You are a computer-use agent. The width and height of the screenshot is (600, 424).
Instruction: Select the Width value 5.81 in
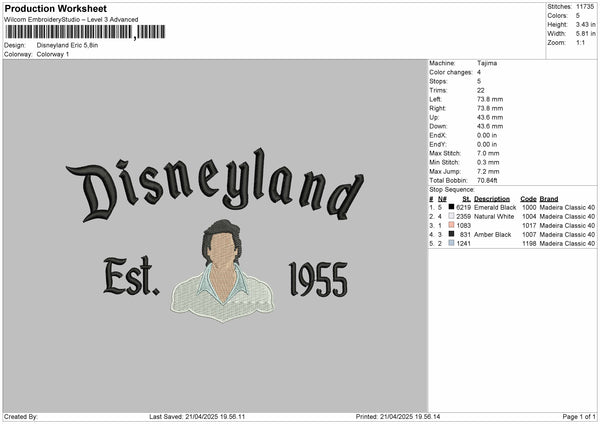pyautogui.click(x=585, y=34)
